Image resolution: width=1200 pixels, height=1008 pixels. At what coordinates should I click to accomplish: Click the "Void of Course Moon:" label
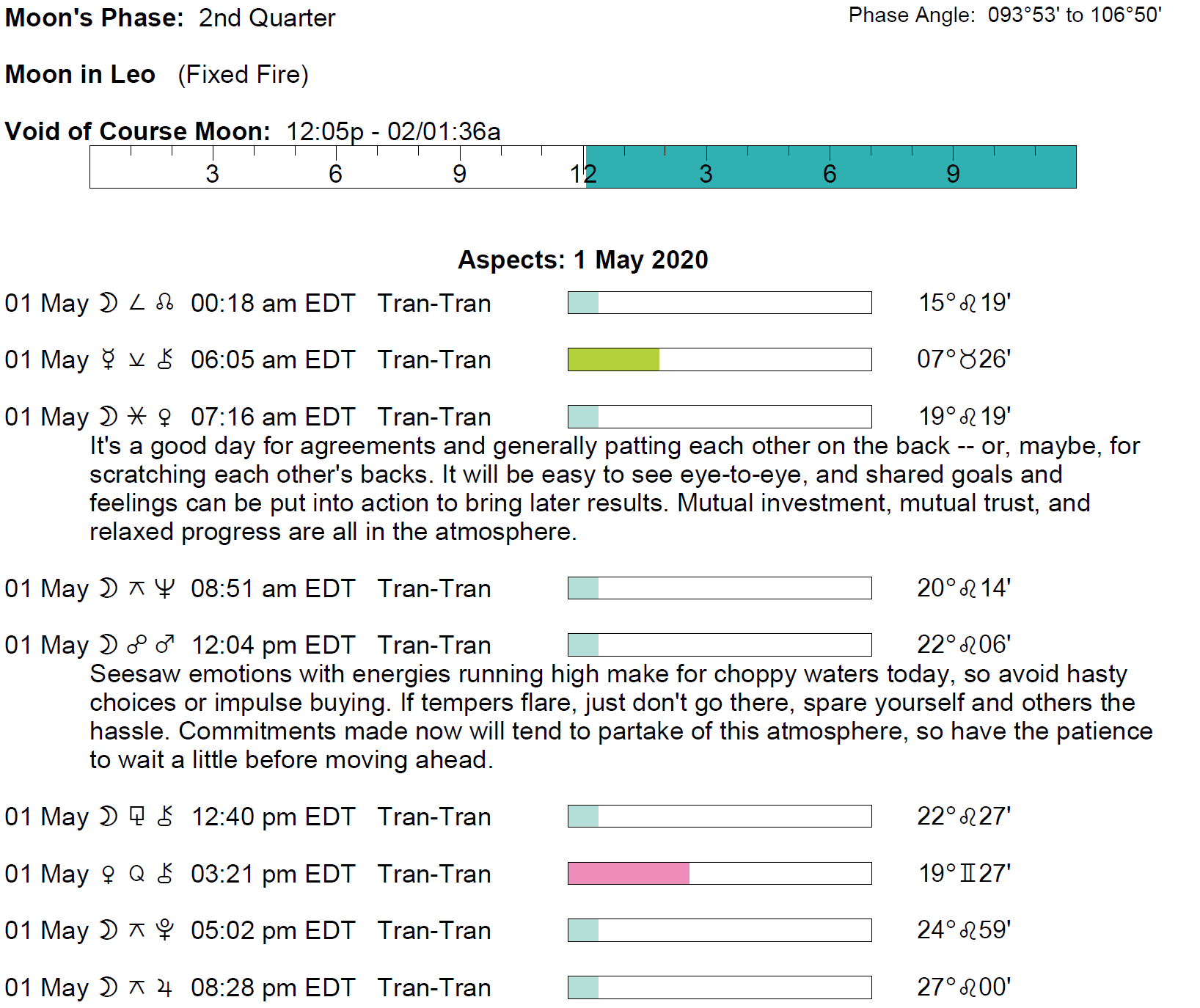137,131
